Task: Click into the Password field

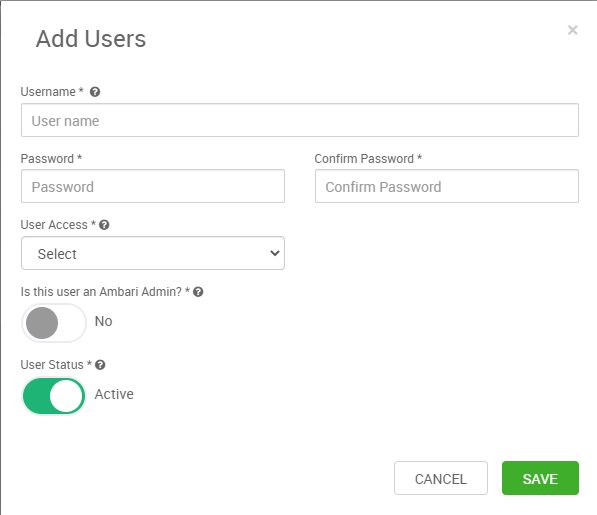Action: point(153,186)
